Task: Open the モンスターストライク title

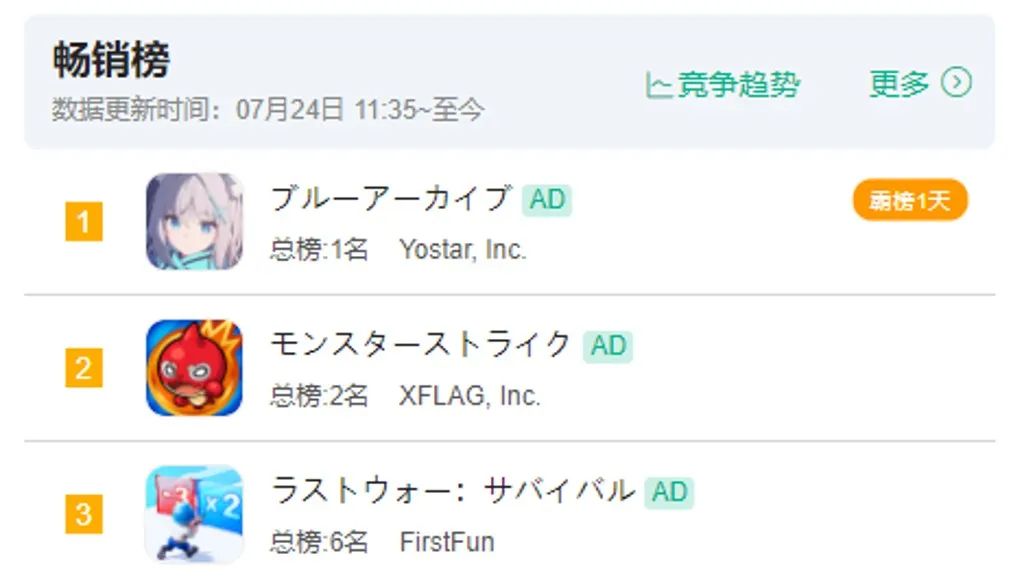Action: pyautogui.click(x=422, y=345)
